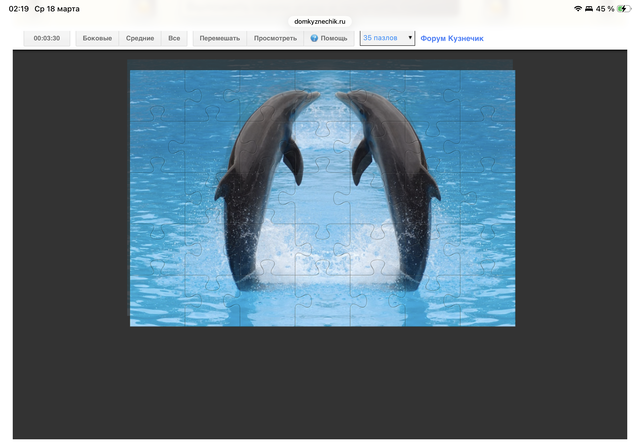Image resolution: width=640 pixels, height=445 pixels.
Task: Show only Боковые edge pieces
Action: (x=97, y=38)
